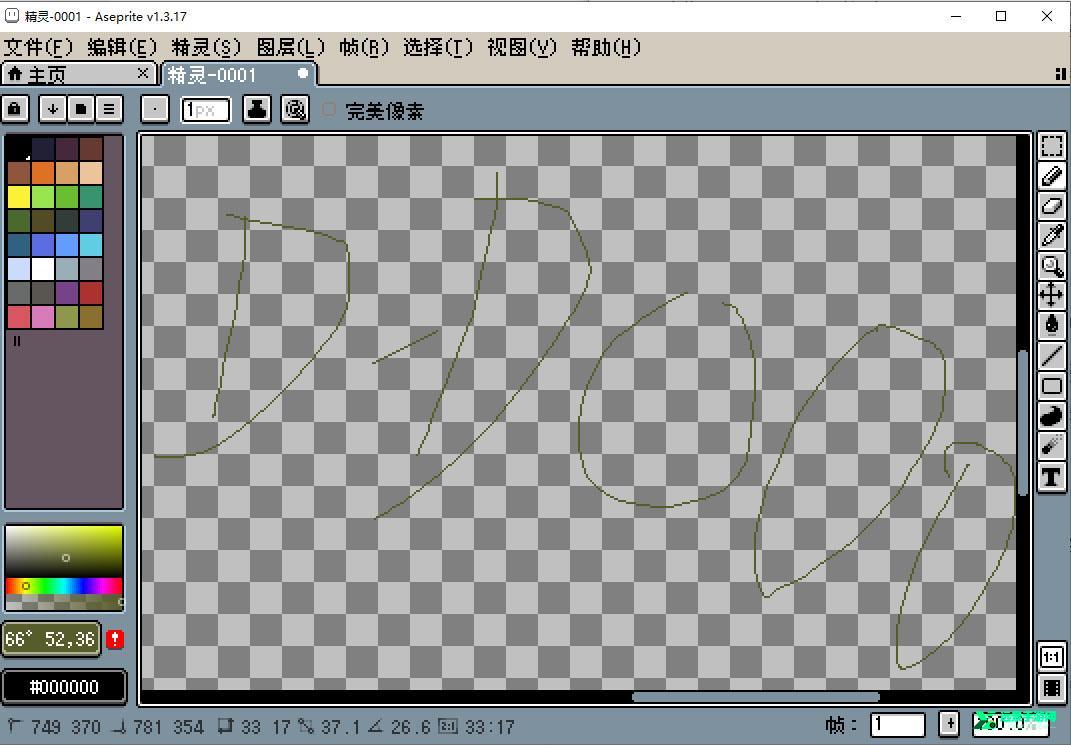Open the 文件(F) menu

tap(38, 47)
